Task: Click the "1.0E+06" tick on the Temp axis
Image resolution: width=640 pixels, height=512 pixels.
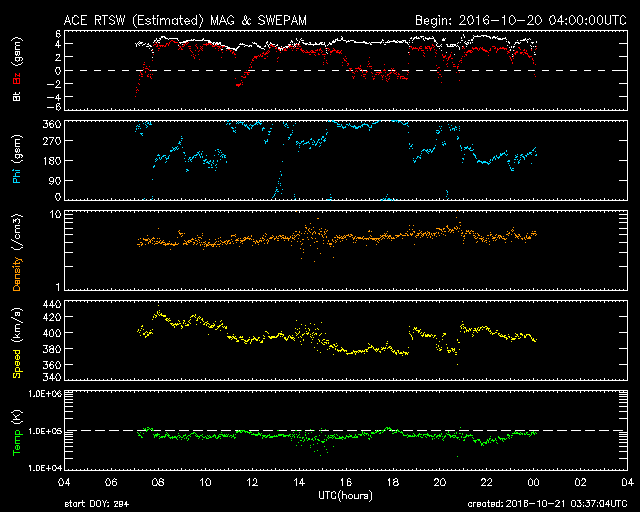Action: [45, 394]
